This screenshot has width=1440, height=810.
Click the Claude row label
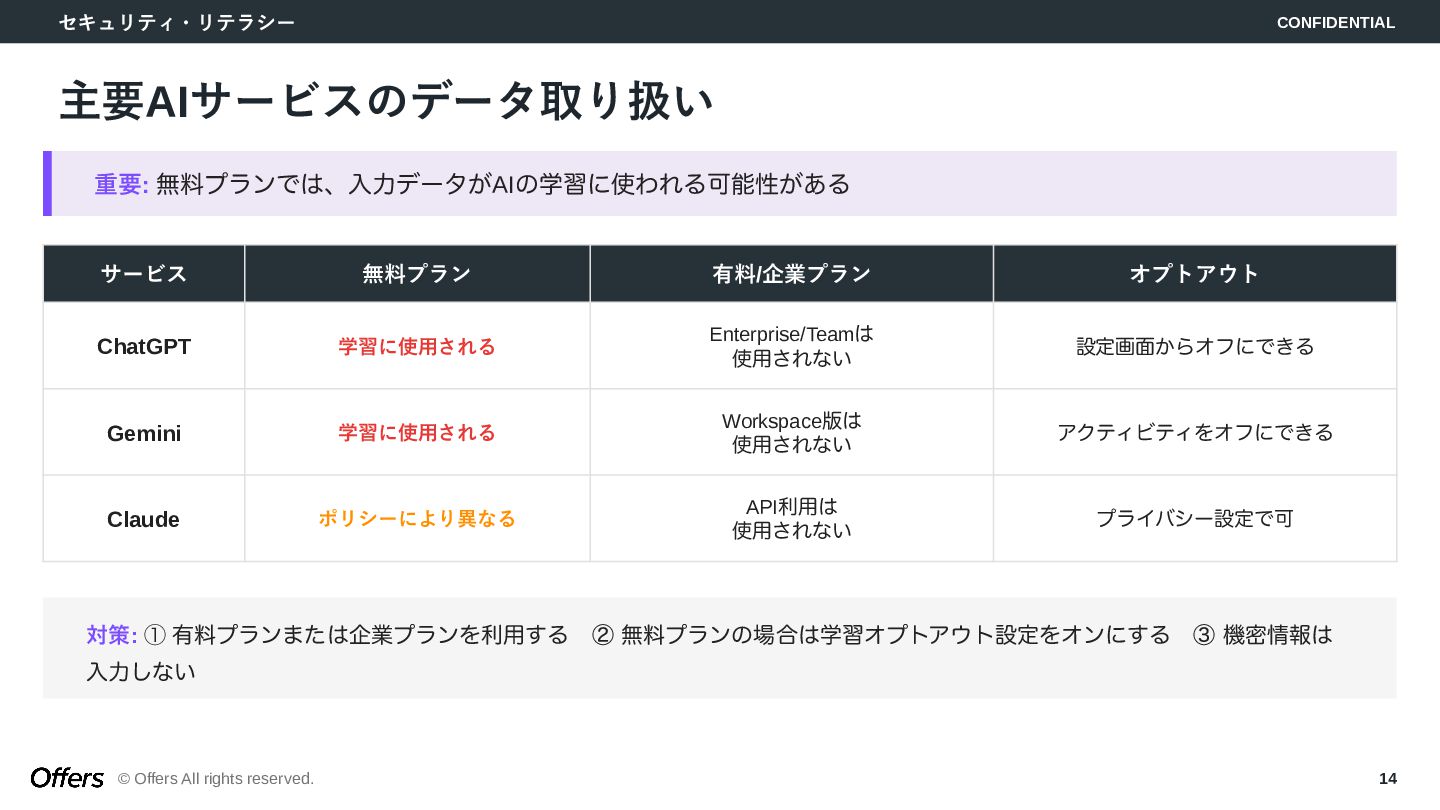[x=144, y=519]
